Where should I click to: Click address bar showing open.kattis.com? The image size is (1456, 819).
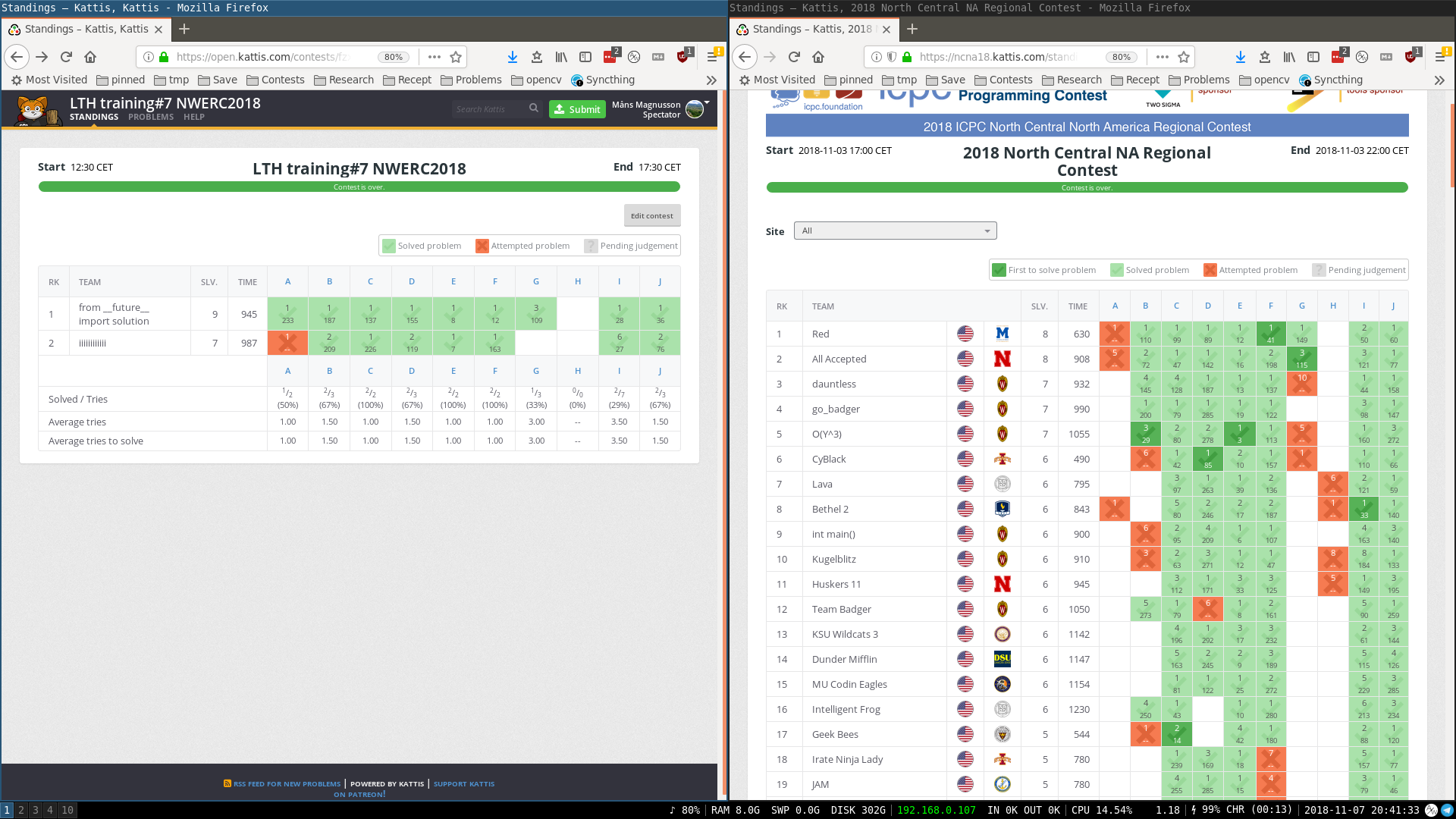coord(262,57)
